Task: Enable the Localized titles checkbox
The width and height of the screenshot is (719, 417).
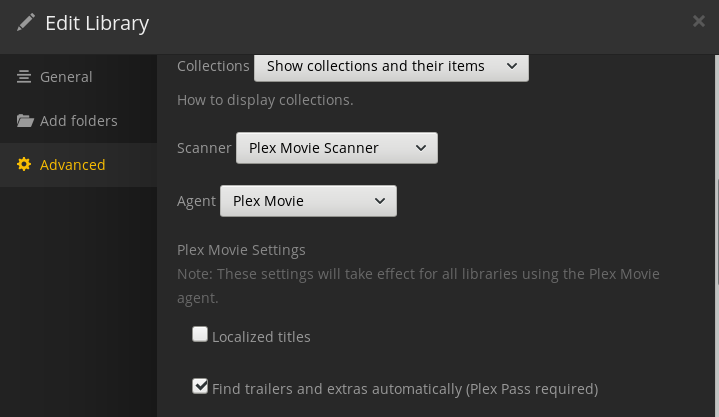Action: click(200, 334)
